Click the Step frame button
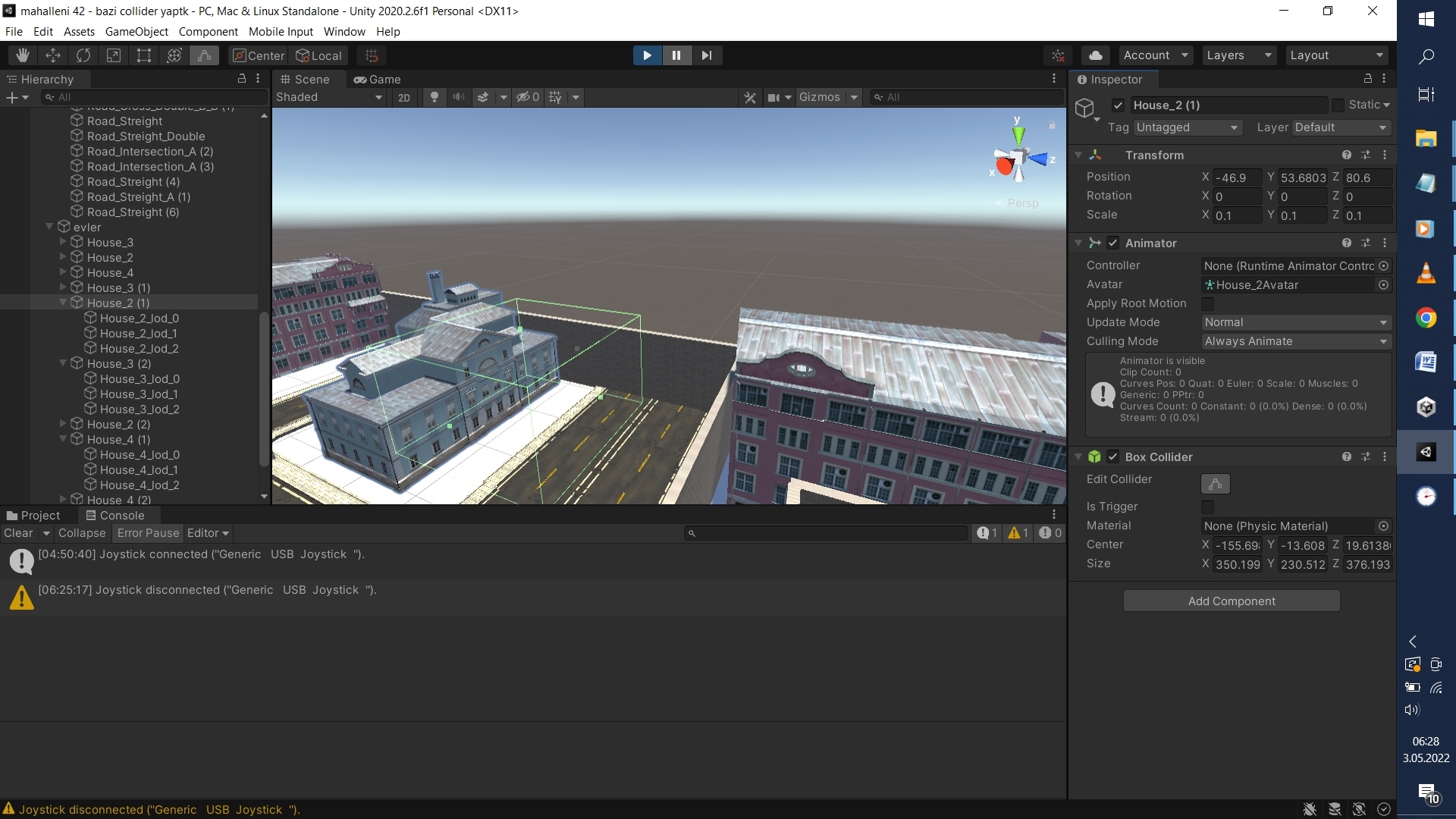 [707, 55]
